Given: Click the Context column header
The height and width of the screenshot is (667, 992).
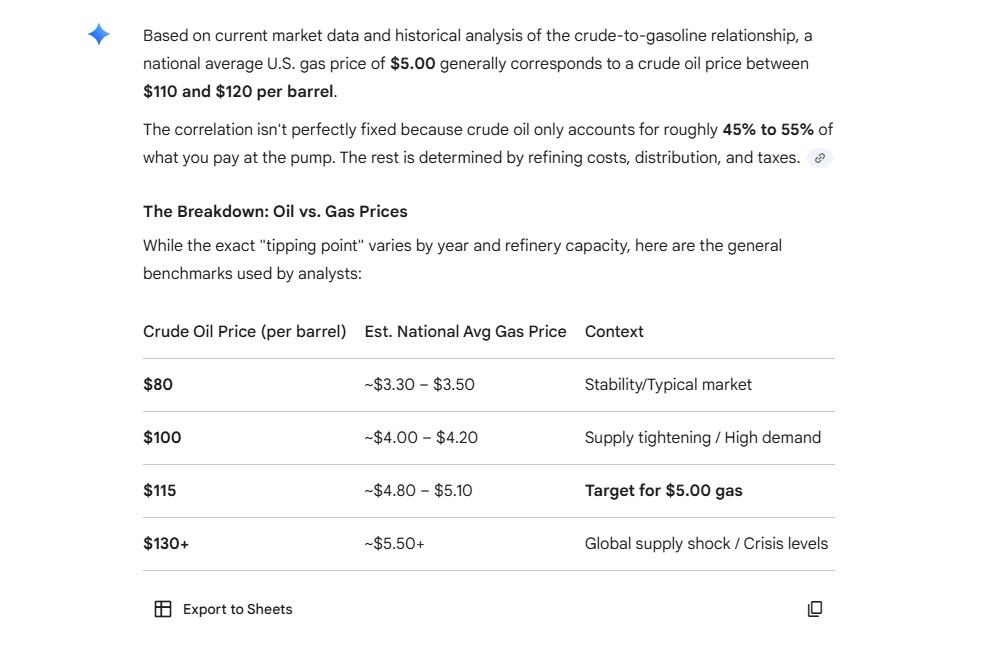Looking at the screenshot, I should pos(614,331).
